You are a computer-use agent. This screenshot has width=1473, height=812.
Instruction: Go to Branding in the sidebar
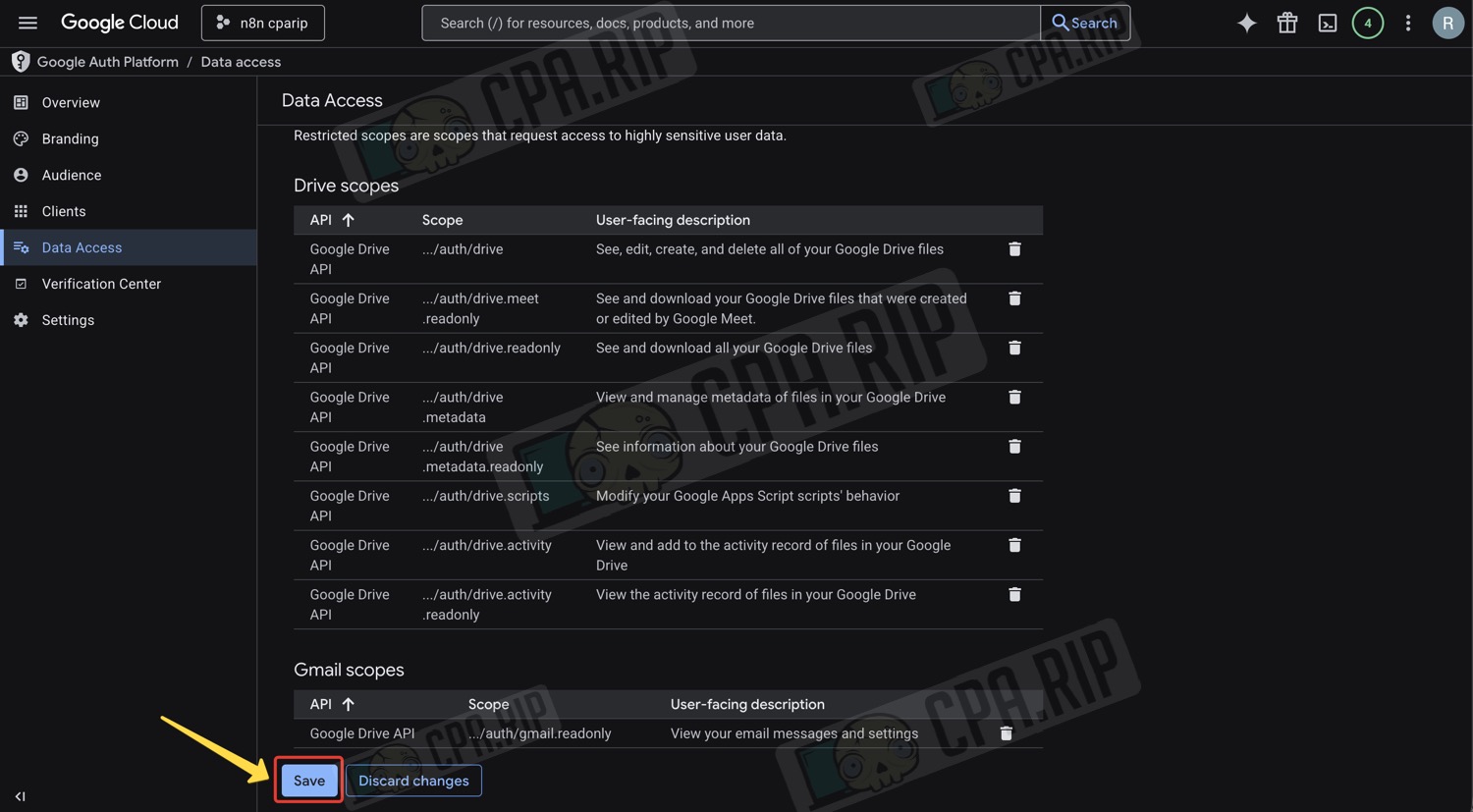70,138
